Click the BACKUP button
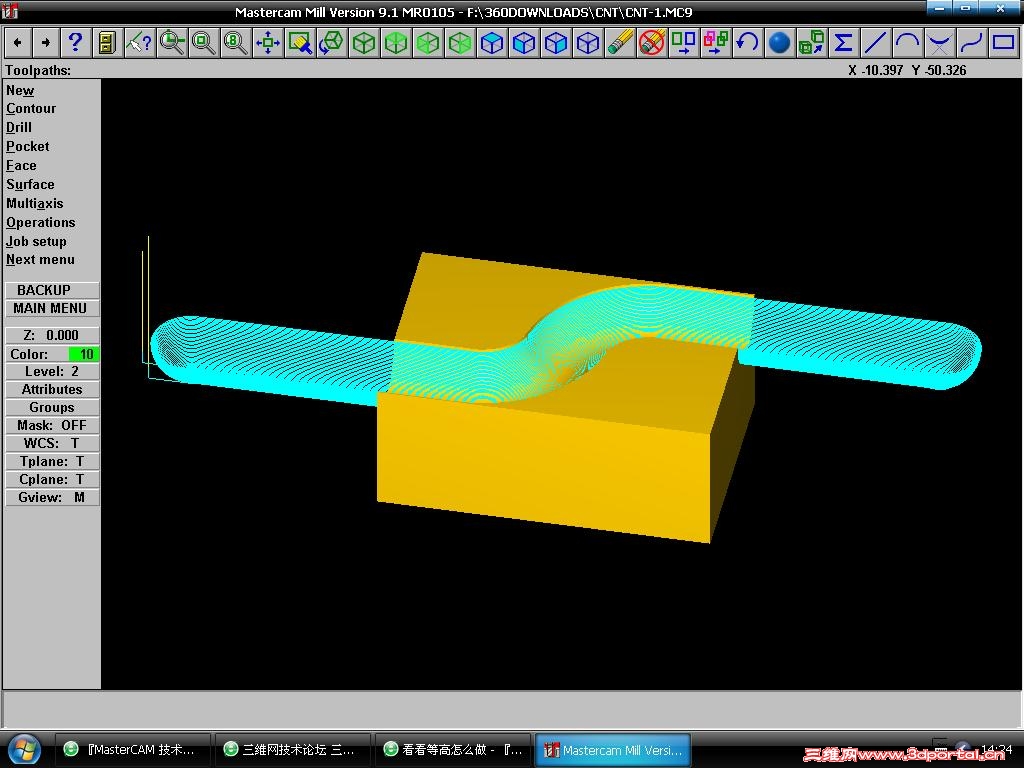This screenshot has width=1024, height=768. (52, 290)
